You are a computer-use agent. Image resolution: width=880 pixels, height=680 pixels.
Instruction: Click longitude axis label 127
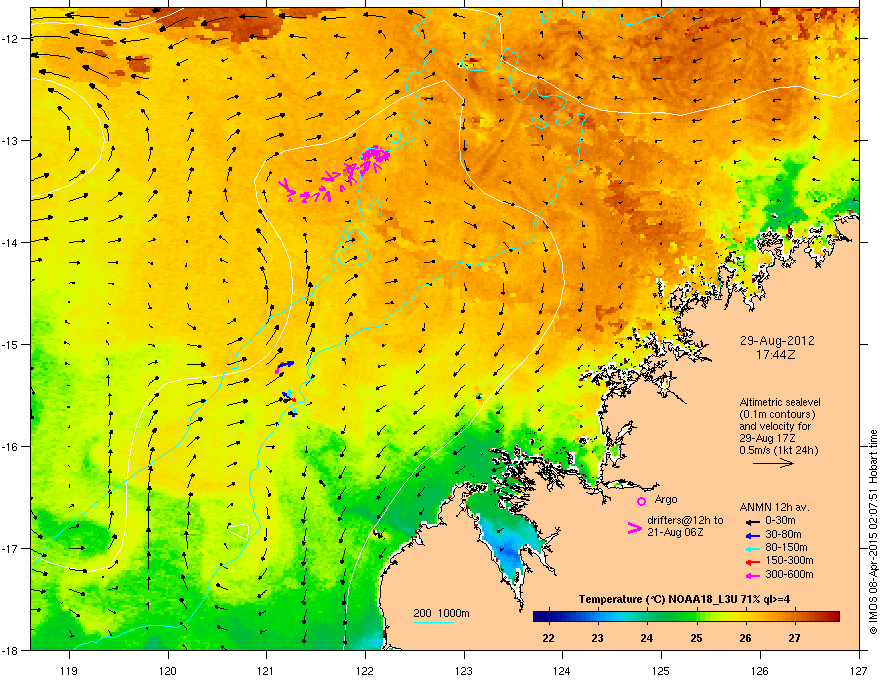[858, 671]
